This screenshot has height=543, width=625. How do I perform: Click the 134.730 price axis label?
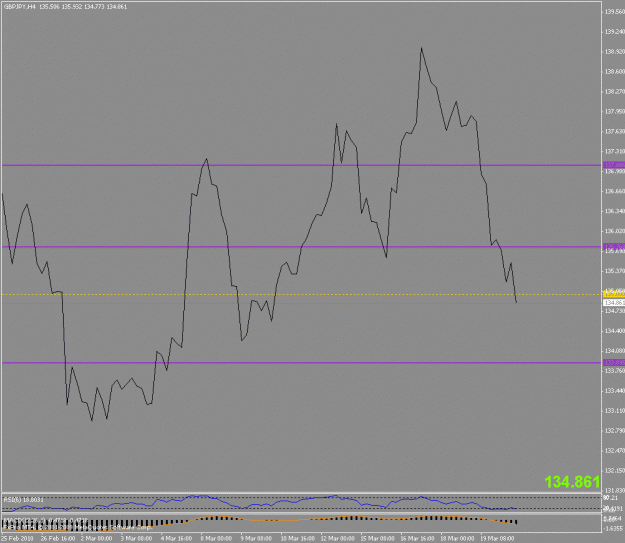615,311
